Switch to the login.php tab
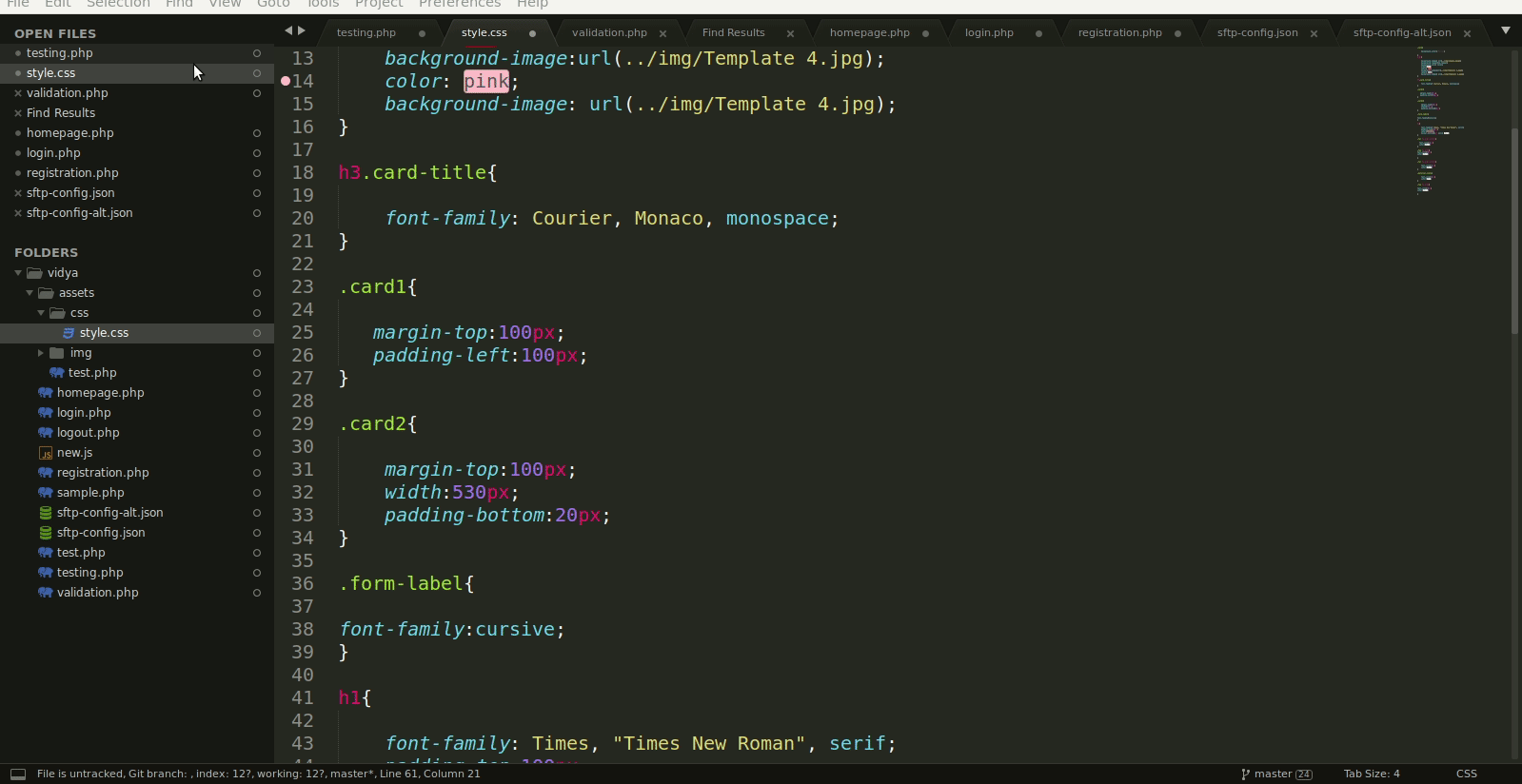Screen dimensions: 1522x784 point(989,32)
